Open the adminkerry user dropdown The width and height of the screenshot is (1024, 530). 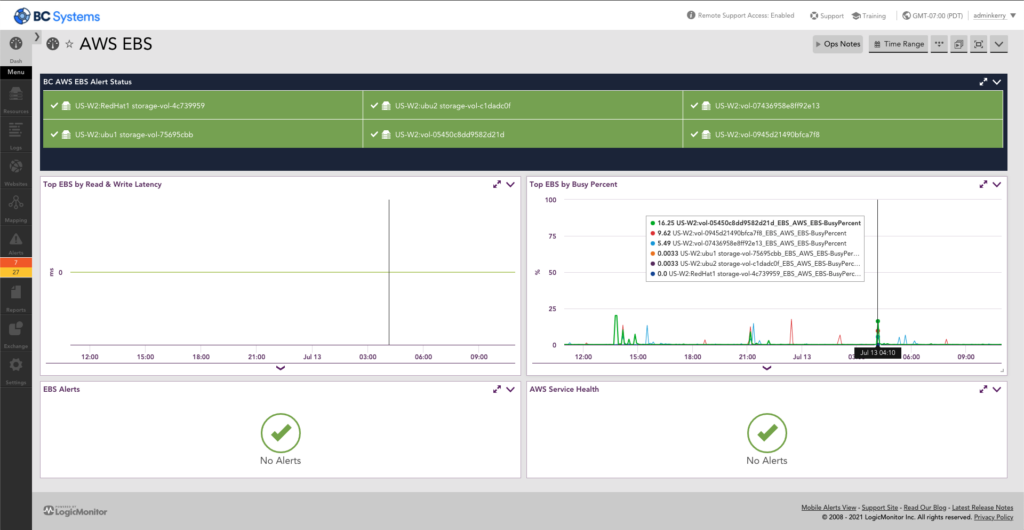click(x=993, y=15)
